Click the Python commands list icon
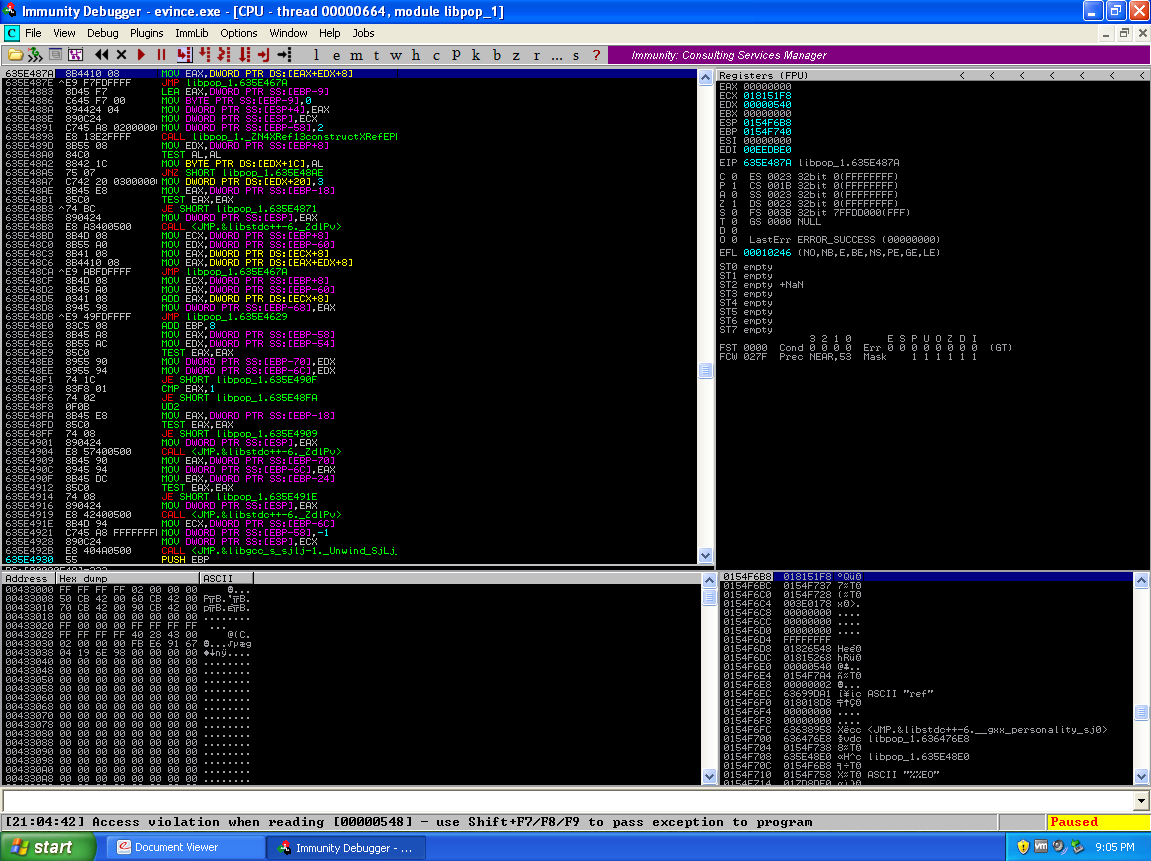Viewport: 1151px width, 861px height. [x=55, y=55]
